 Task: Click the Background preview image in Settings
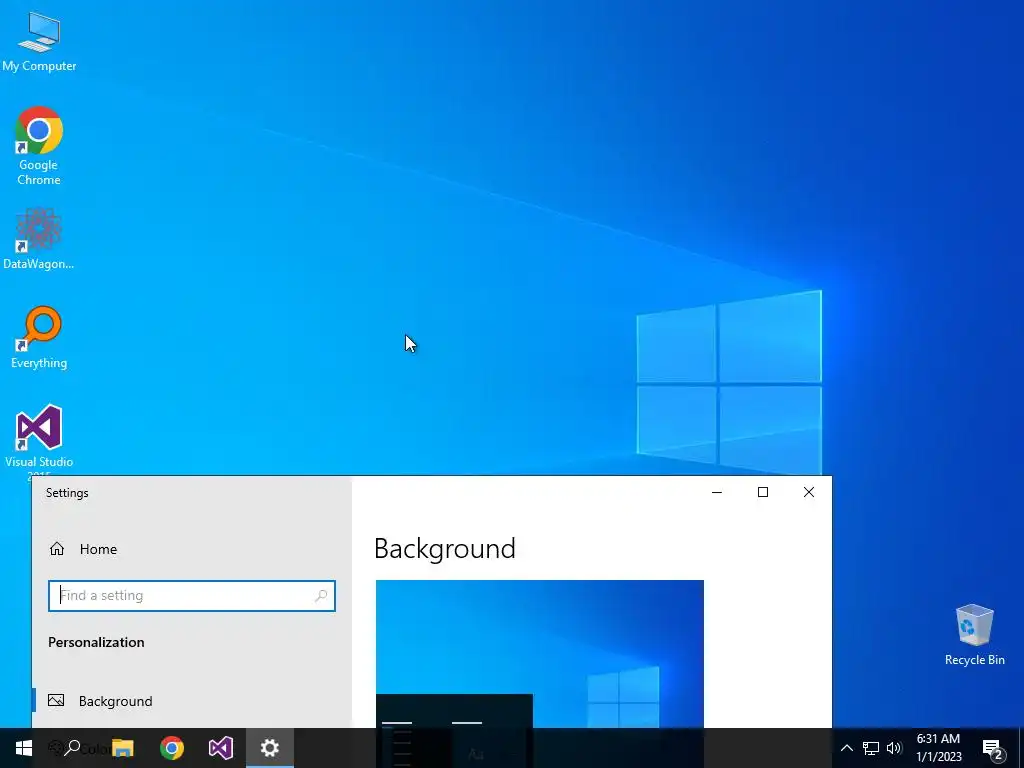tap(539, 654)
